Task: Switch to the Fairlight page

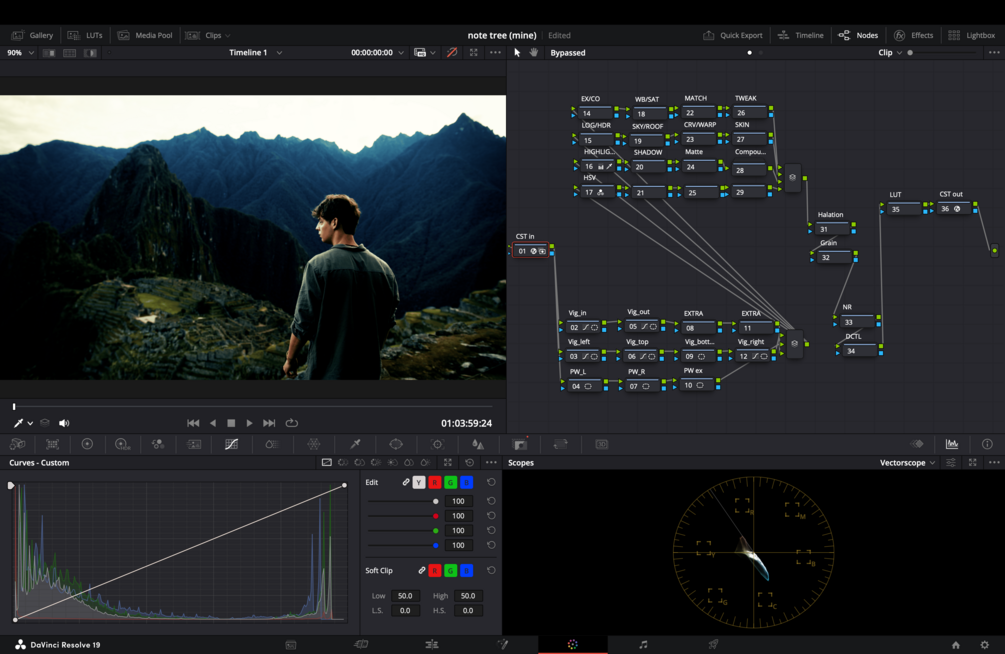Action: coord(643,644)
